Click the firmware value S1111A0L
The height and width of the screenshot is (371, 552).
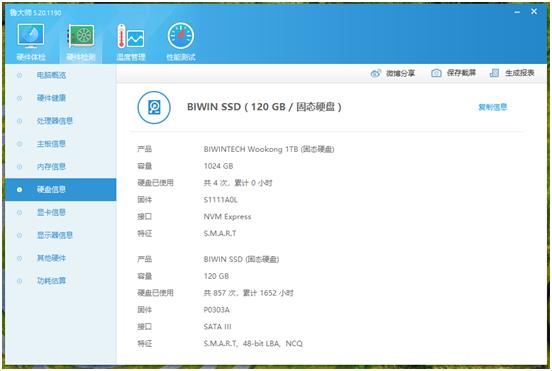coord(220,200)
